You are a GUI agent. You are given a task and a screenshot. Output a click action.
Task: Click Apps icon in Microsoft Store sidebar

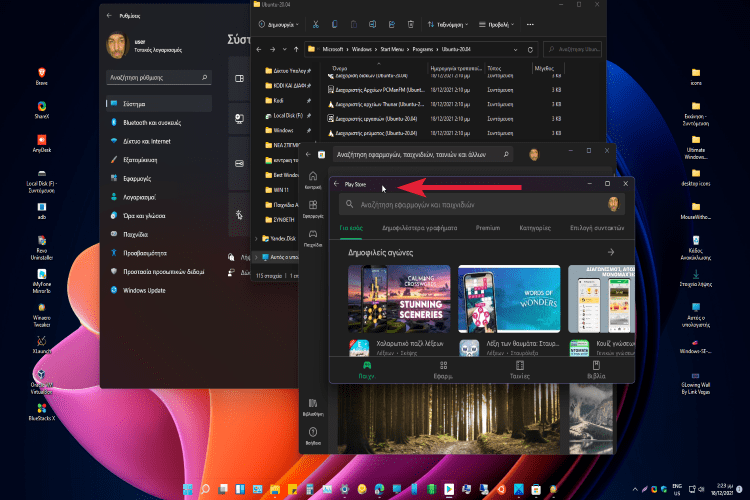313,209
